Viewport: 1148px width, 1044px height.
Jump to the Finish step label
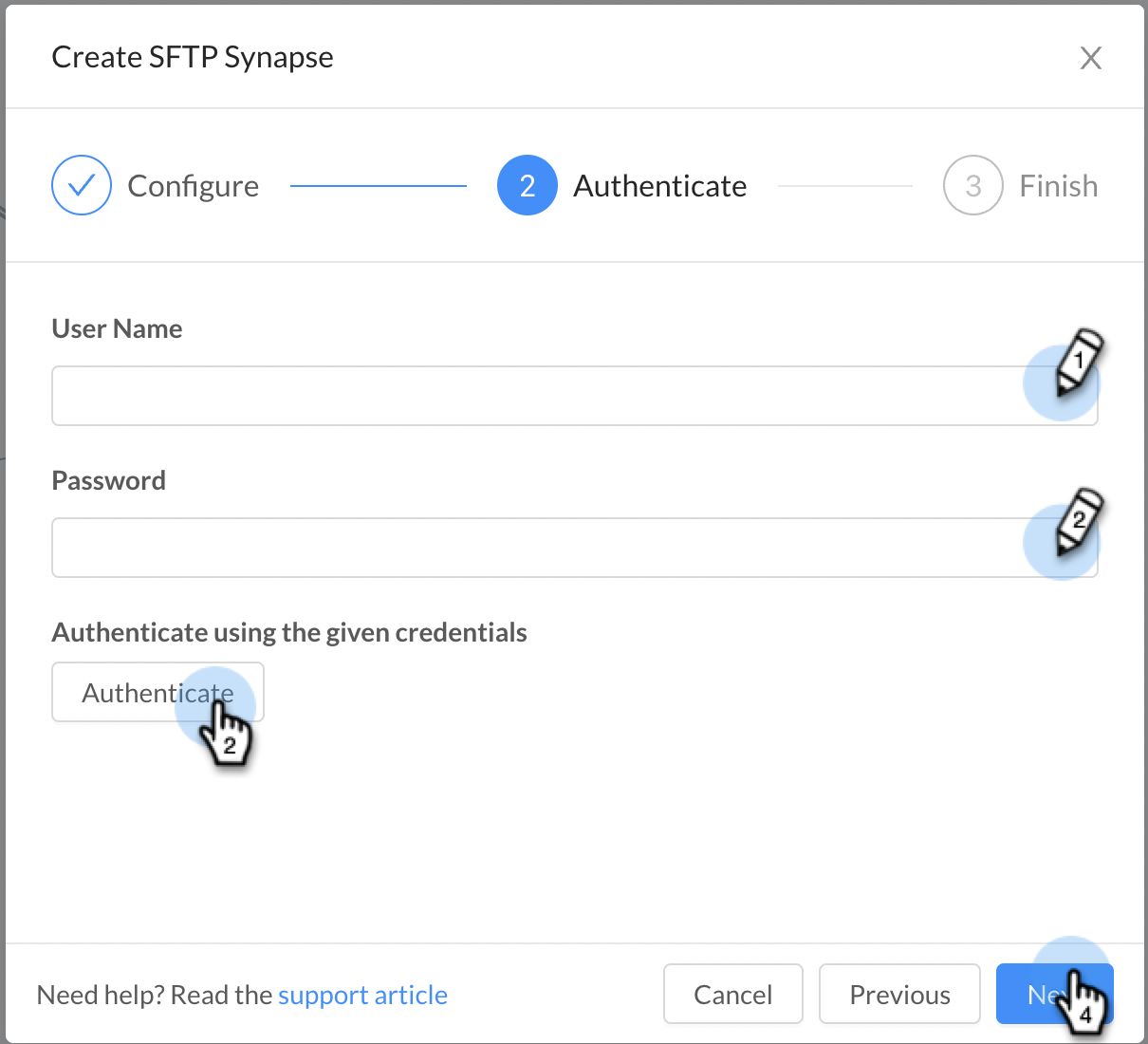tap(1059, 186)
